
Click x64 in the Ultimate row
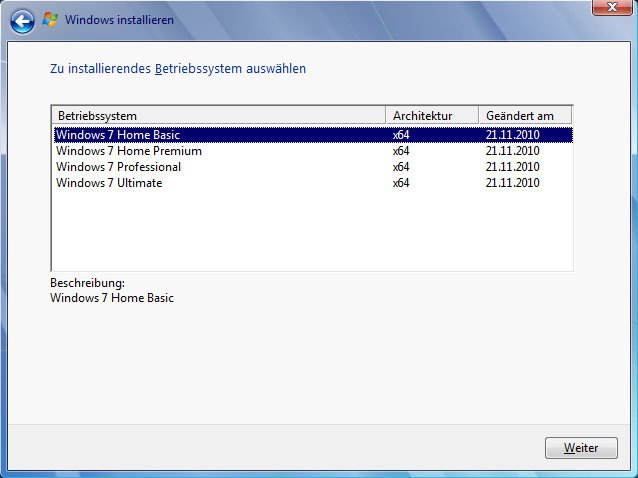[x=401, y=183]
